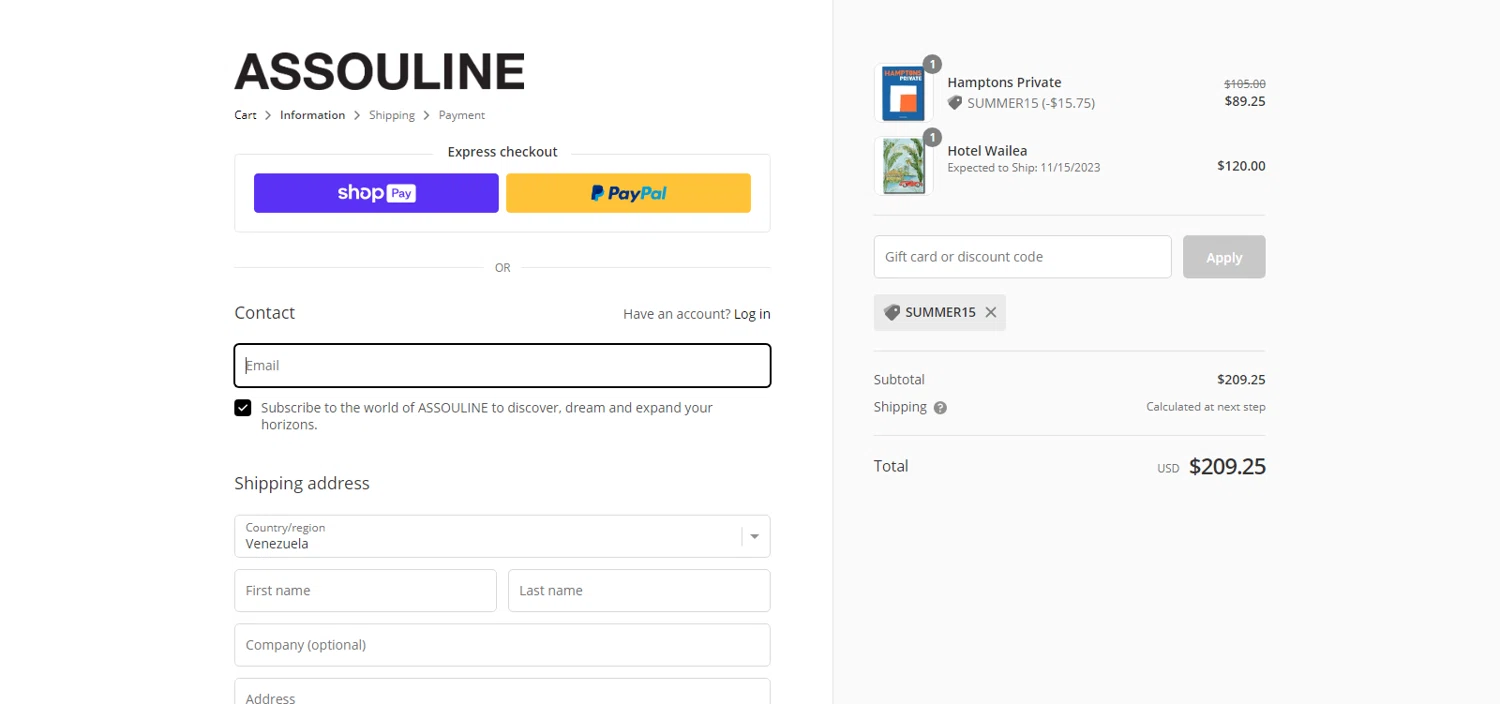Click the $89.25 discounted price

point(1245,101)
